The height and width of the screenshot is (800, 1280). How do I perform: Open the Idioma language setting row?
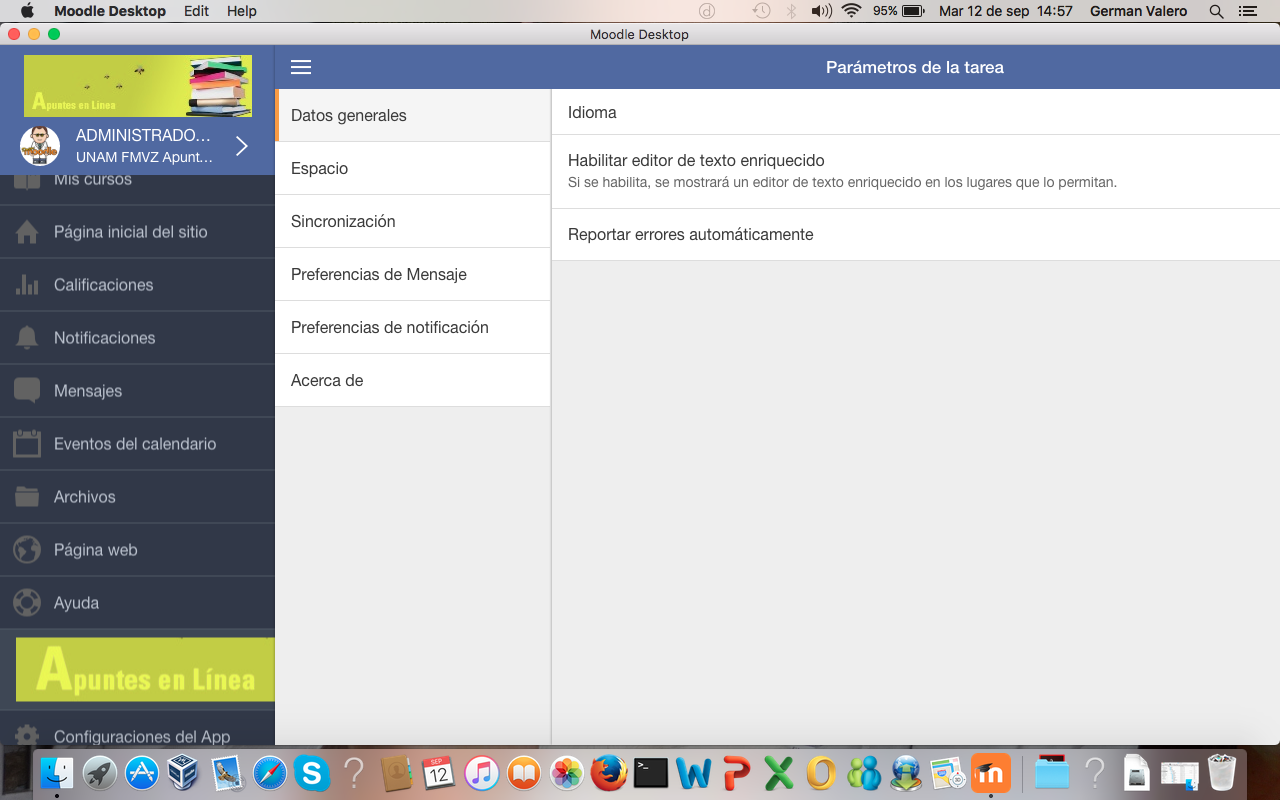point(916,112)
